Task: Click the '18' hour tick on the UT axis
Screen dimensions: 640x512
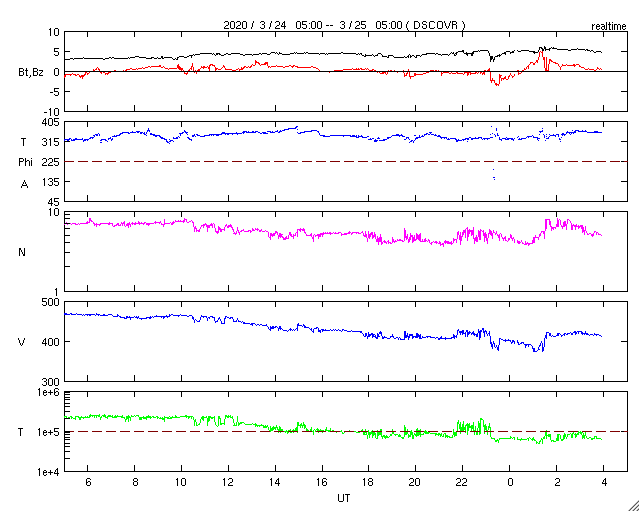Action: pyautogui.click(x=369, y=483)
